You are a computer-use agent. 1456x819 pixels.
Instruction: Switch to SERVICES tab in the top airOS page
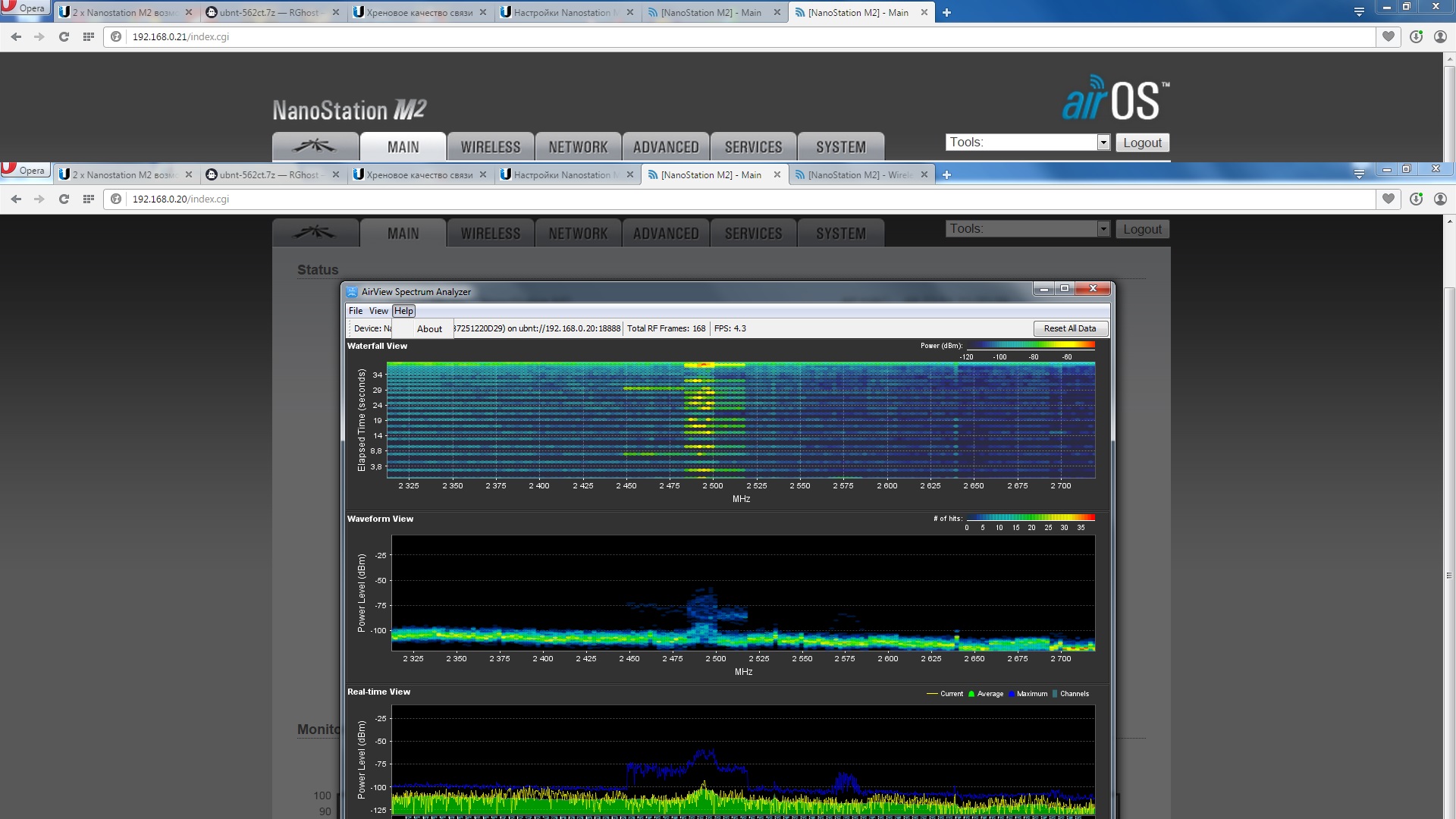[x=753, y=147]
